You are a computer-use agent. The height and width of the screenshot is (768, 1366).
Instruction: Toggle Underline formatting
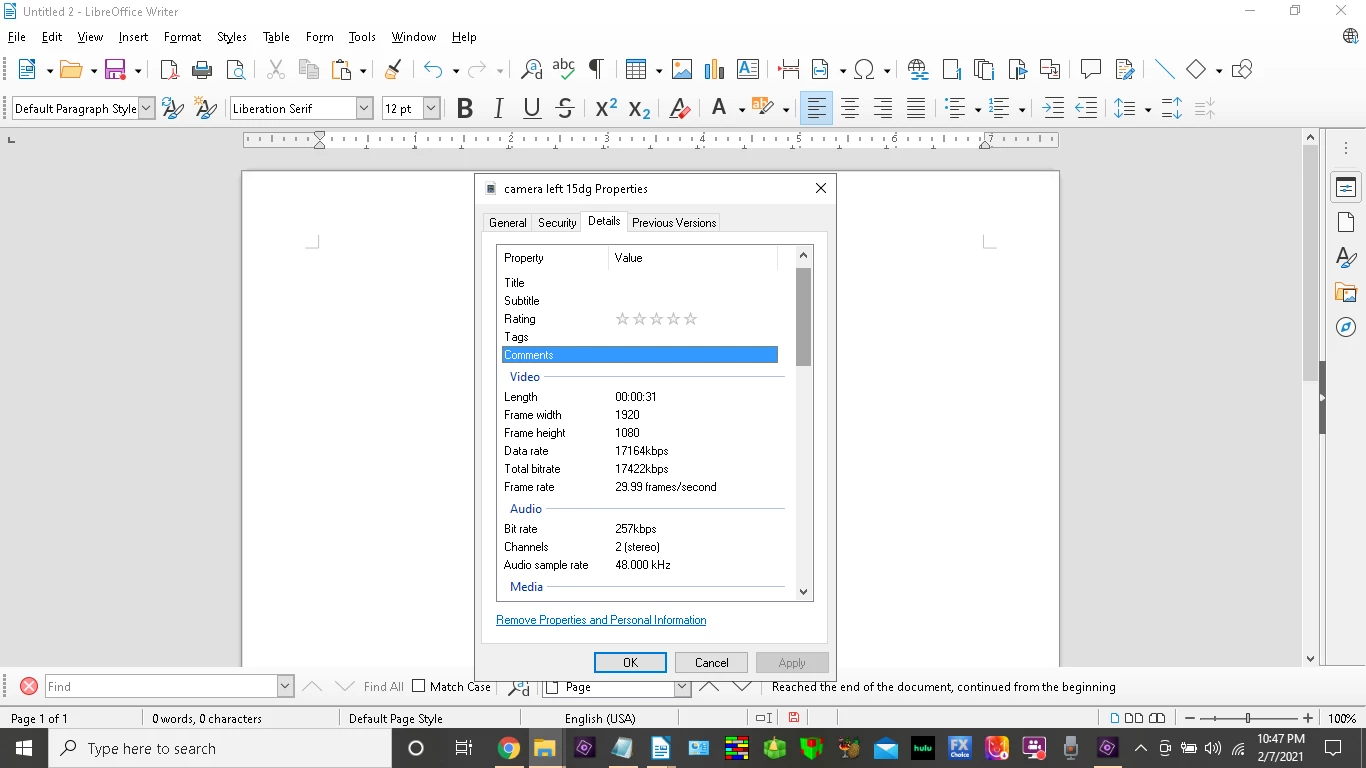[x=532, y=108]
